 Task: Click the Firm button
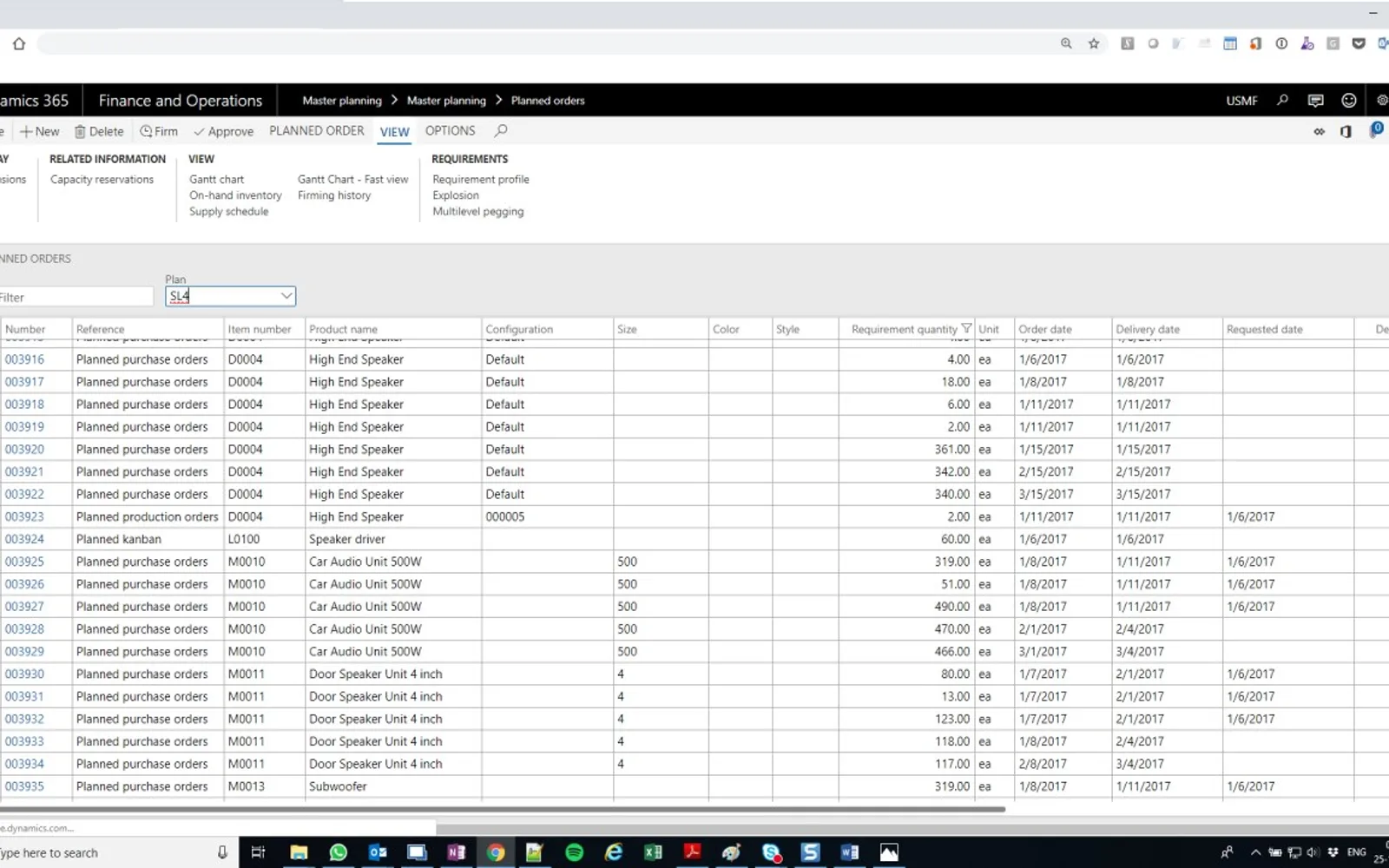coord(159,132)
